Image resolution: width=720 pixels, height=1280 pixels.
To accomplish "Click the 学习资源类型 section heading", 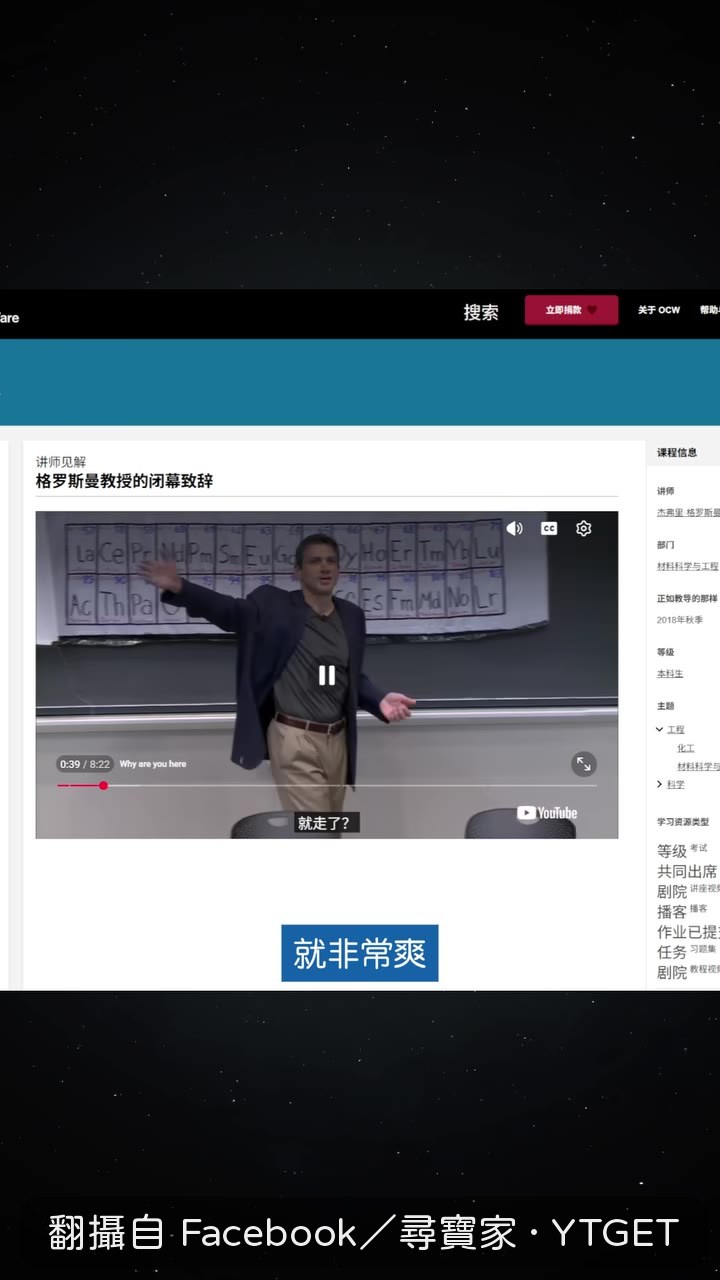I will tap(683, 822).
